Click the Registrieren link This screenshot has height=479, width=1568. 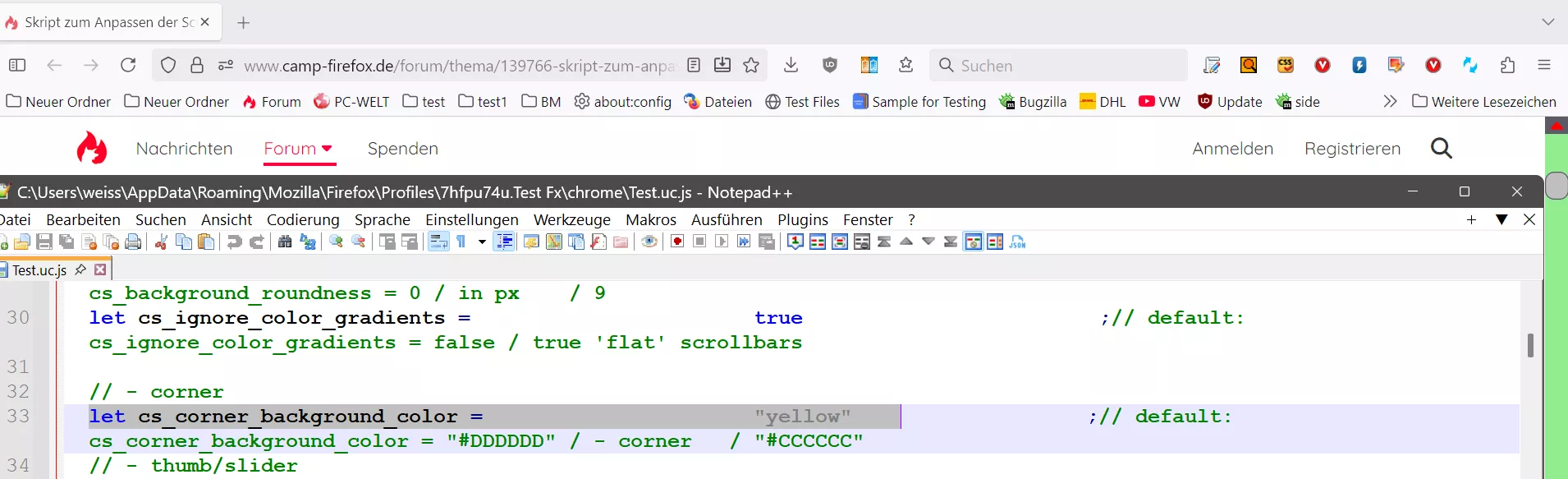click(x=1353, y=149)
